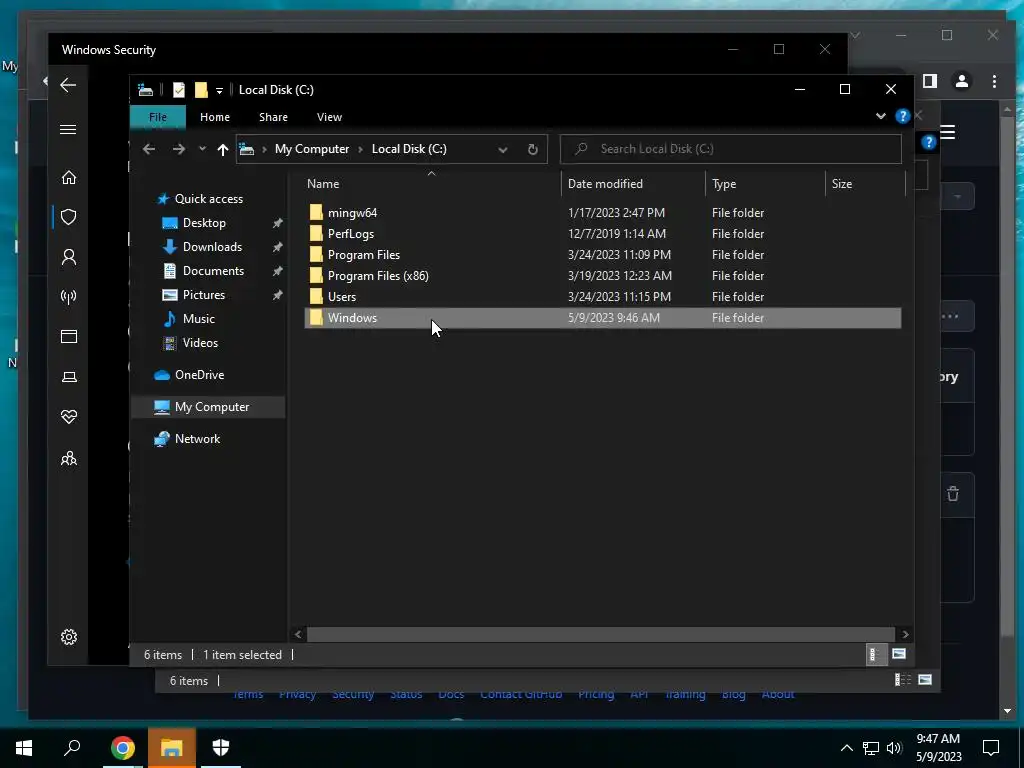Click My Computer in address breadcrumb
This screenshot has width=1024, height=768.
click(312, 149)
